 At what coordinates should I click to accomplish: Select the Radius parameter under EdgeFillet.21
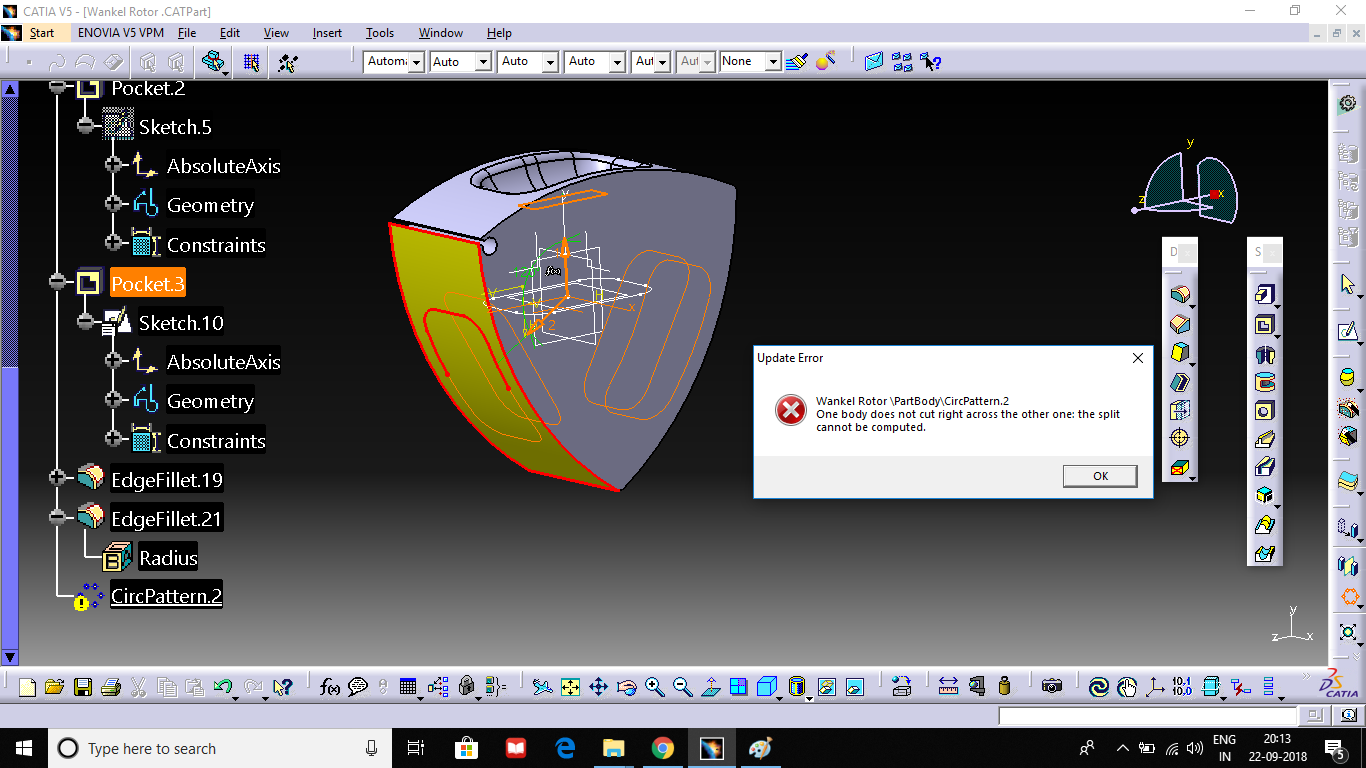[168, 558]
